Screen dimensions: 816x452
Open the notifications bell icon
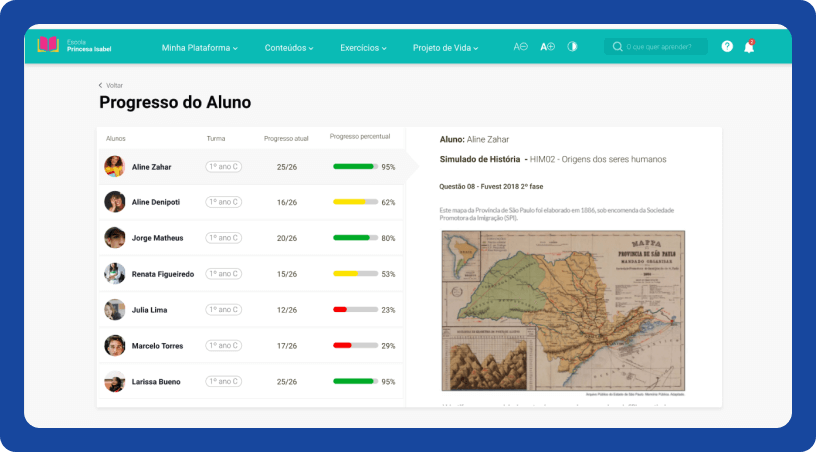pyautogui.click(x=749, y=47)
